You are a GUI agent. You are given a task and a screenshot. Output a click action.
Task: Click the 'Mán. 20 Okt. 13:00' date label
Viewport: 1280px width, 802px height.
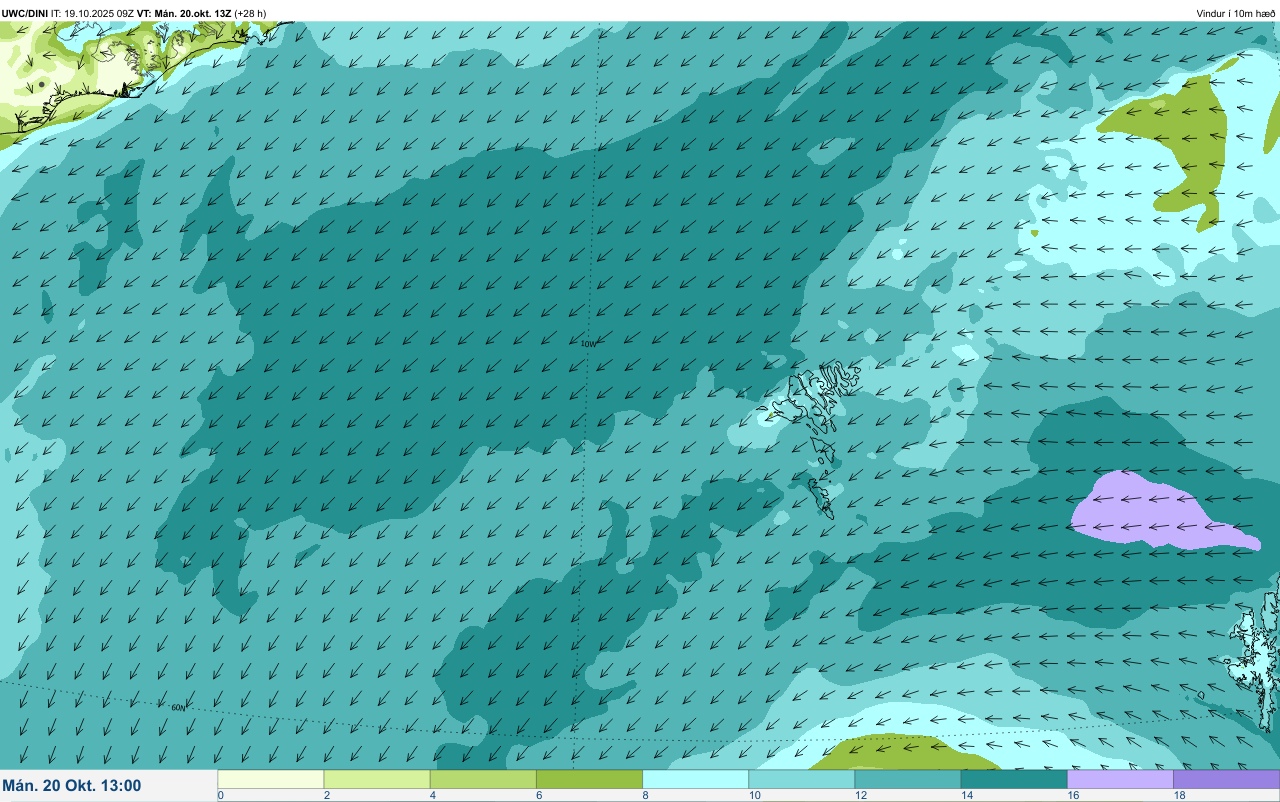(72, 786)
